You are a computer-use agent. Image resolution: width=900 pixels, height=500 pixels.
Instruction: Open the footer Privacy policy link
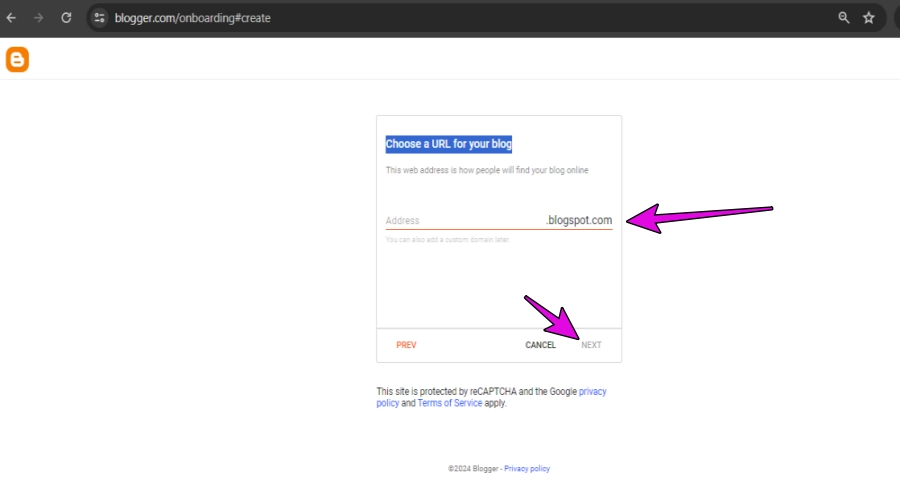[527, 468]
